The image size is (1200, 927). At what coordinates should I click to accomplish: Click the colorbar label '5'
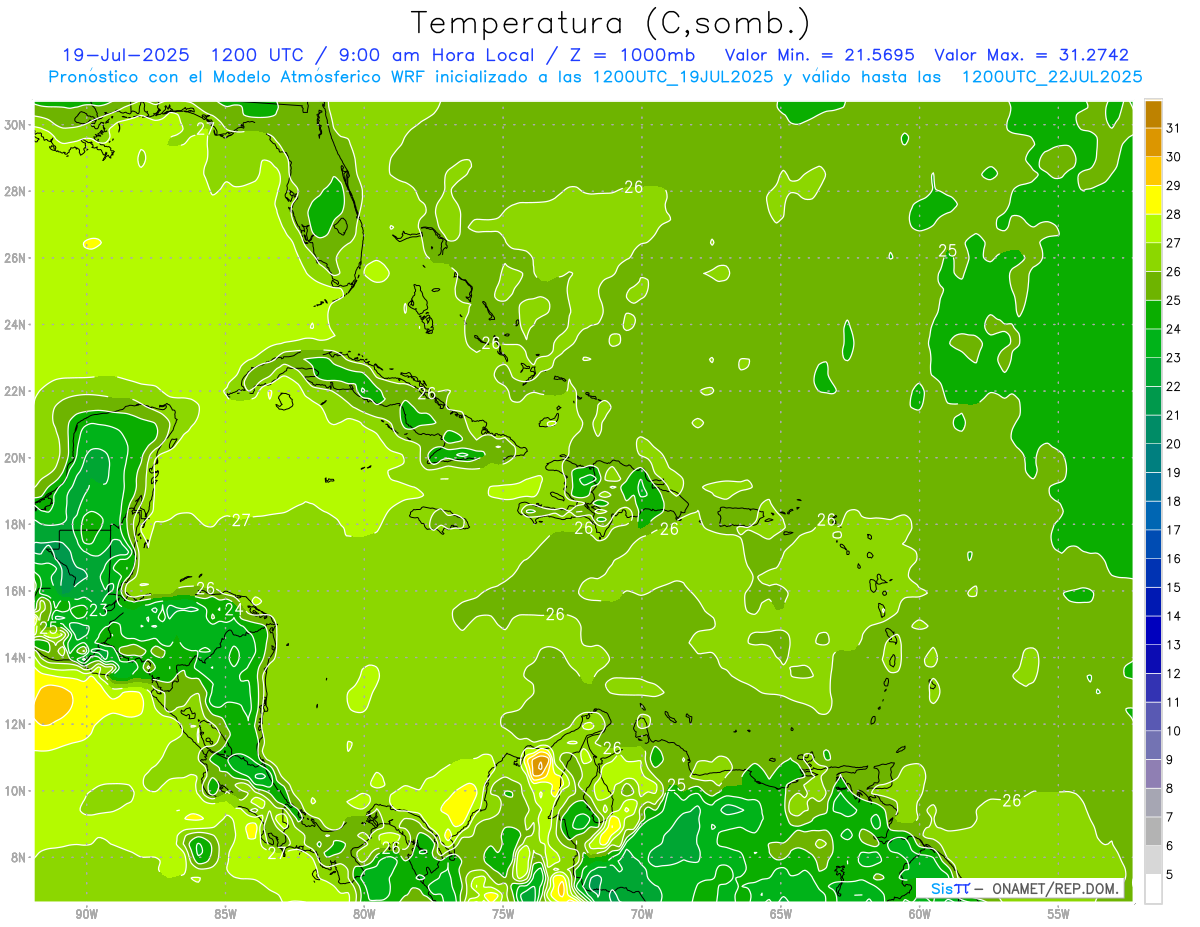click(1171, 875)
